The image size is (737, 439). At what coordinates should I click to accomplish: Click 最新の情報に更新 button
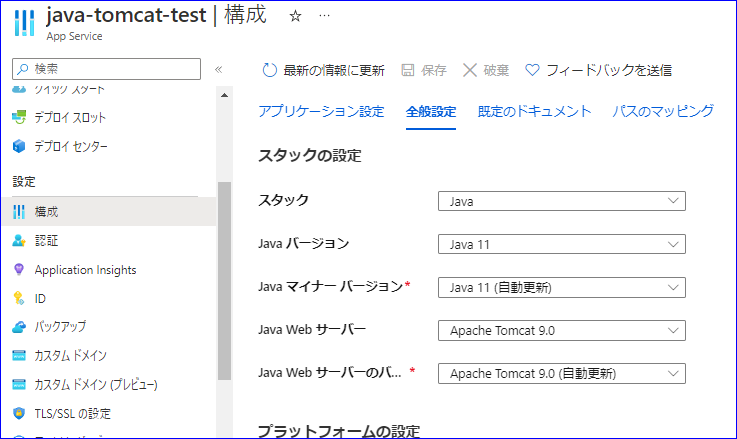coord(323,70)
